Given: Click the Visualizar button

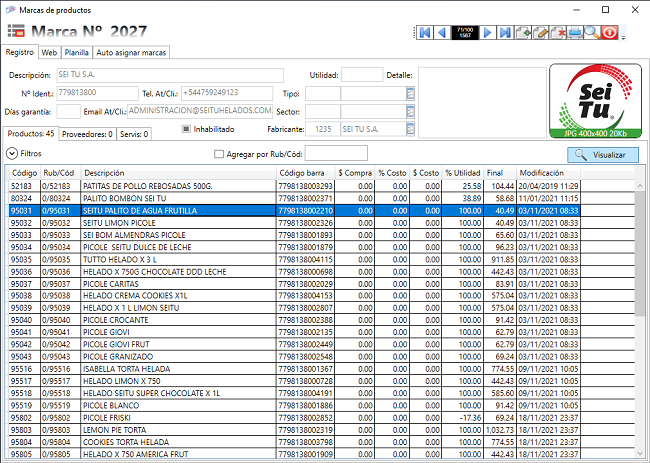Looking at the screenshot, I should tap(603, 155).
